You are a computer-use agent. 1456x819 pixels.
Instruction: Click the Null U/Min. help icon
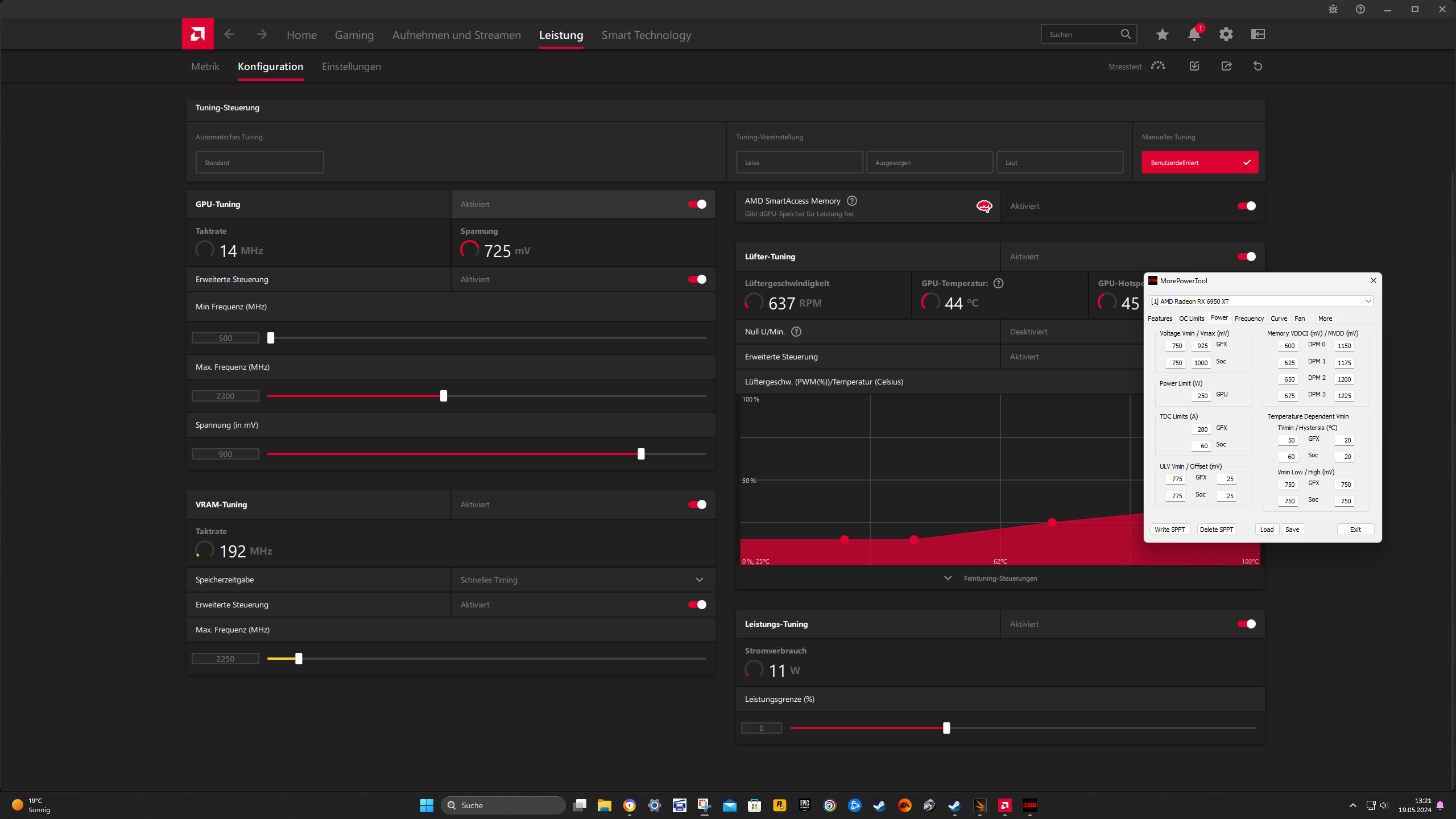(796, 332)
